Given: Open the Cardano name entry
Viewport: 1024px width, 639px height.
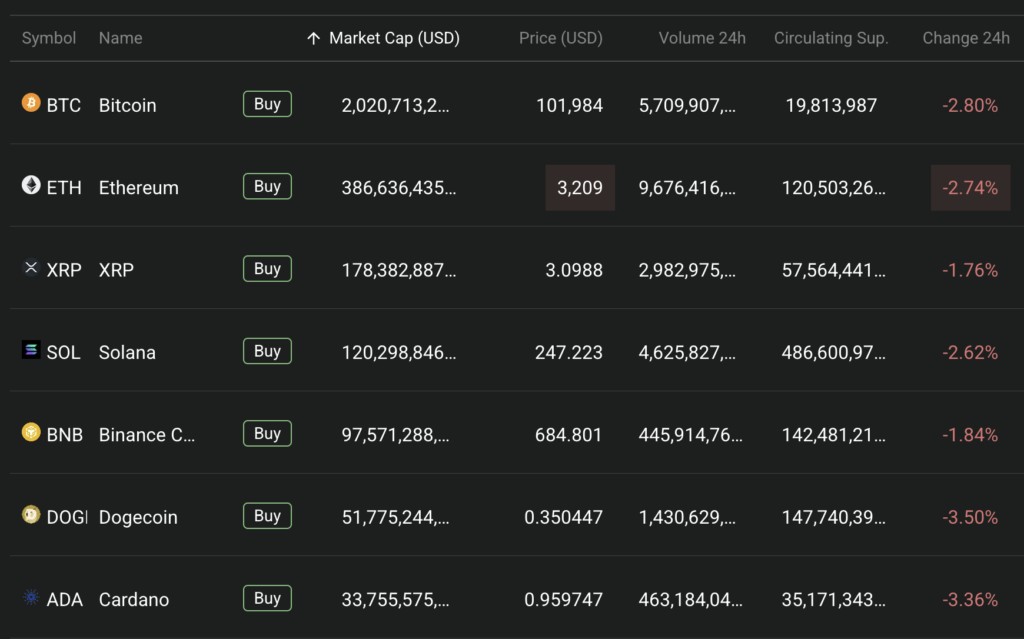Looking at the screenshot, I should pyautogui.click(x=134, y=599).
